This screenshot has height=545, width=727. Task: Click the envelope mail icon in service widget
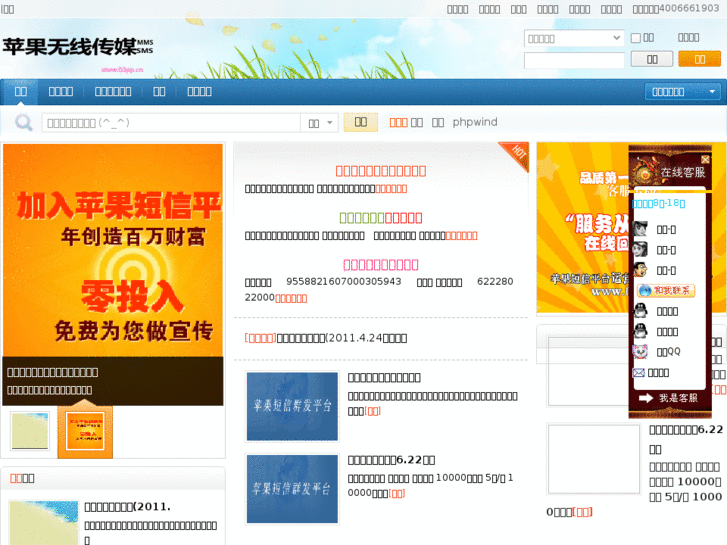pyautogui.click(x=638, y=372)
